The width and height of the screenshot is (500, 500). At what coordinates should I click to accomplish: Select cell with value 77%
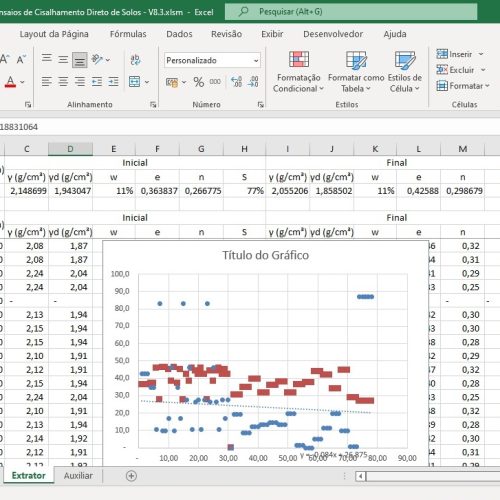[244, 191]
